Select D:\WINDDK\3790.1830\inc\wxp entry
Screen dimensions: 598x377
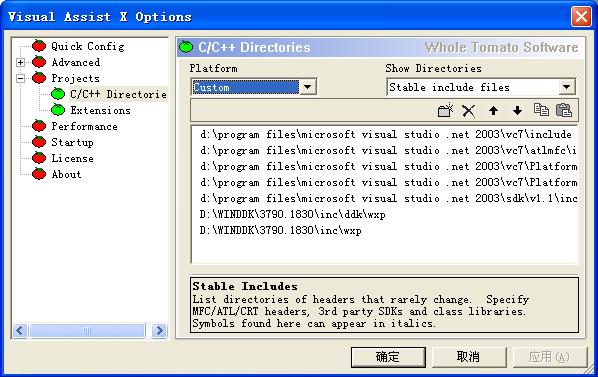coord(280,230)
